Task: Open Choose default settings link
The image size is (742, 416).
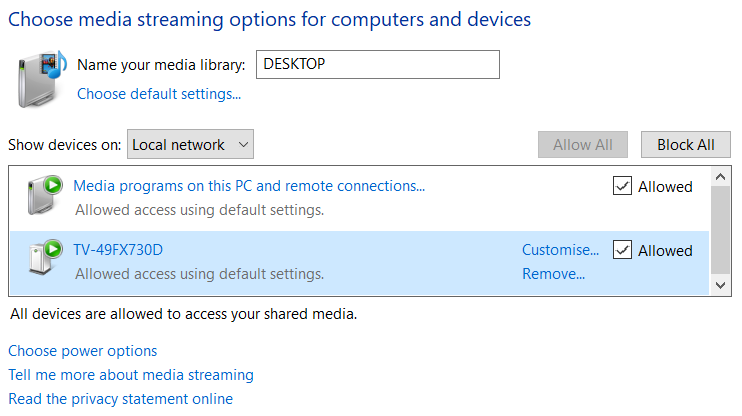Action: click(x=159, y=94)
